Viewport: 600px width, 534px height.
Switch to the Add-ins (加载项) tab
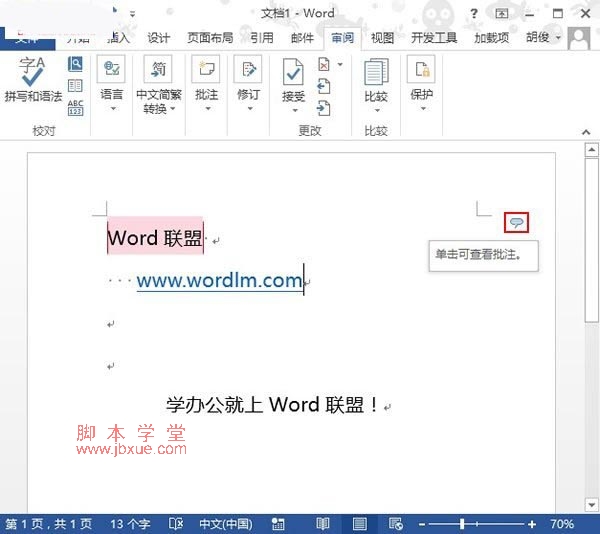point(492,38)
